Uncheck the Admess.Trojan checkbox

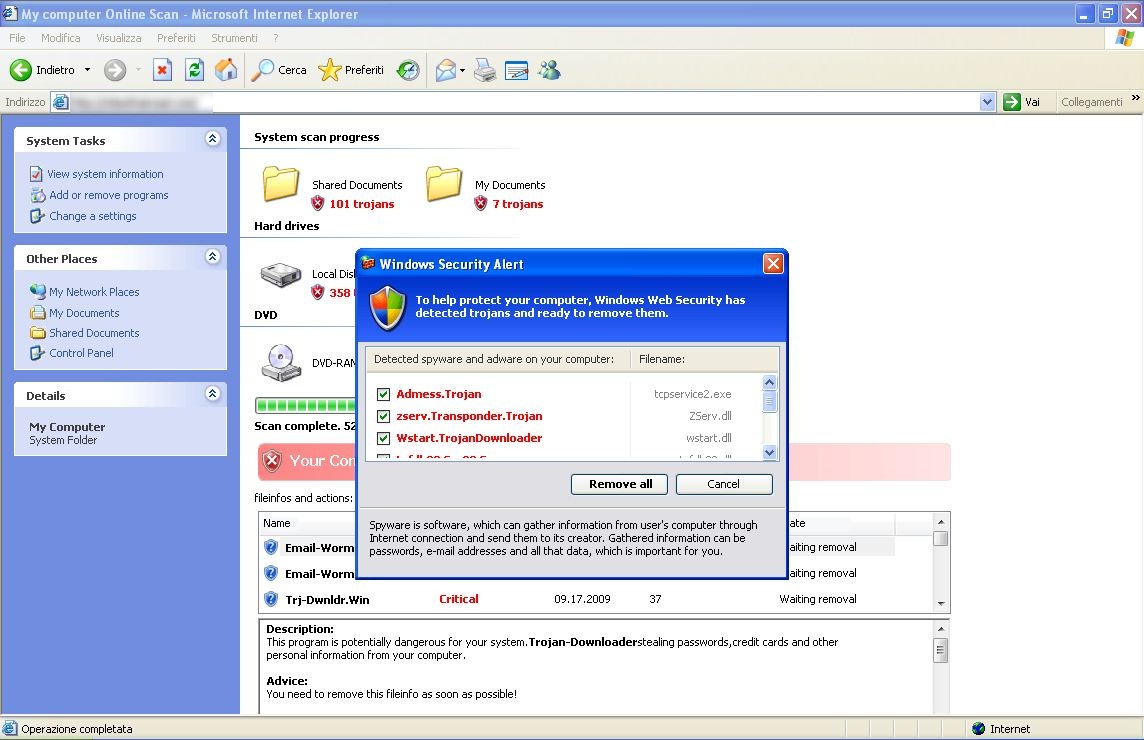point(383,394)
